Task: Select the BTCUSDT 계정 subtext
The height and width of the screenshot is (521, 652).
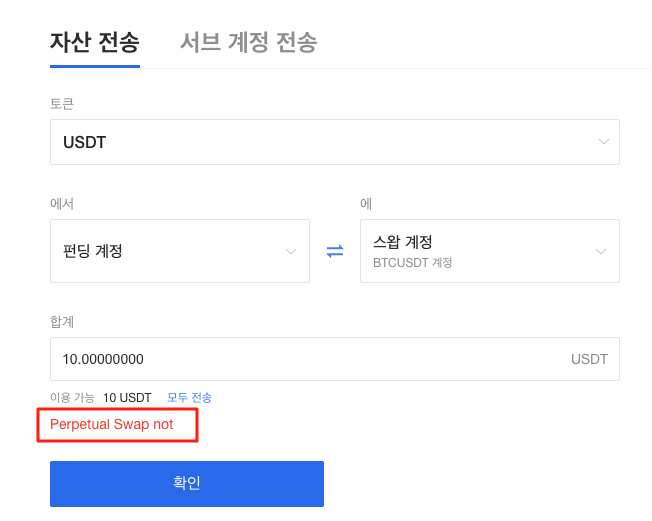Action: [412, 263]
